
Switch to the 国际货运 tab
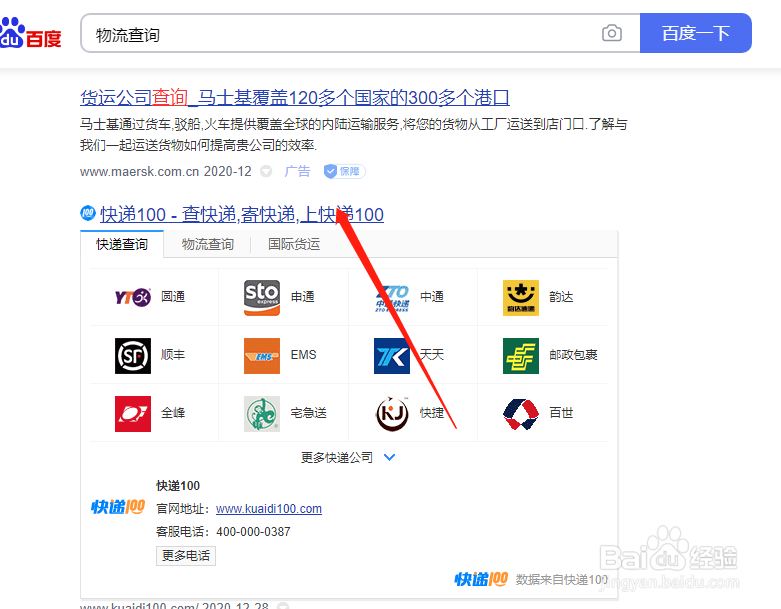tap(294, 244)
